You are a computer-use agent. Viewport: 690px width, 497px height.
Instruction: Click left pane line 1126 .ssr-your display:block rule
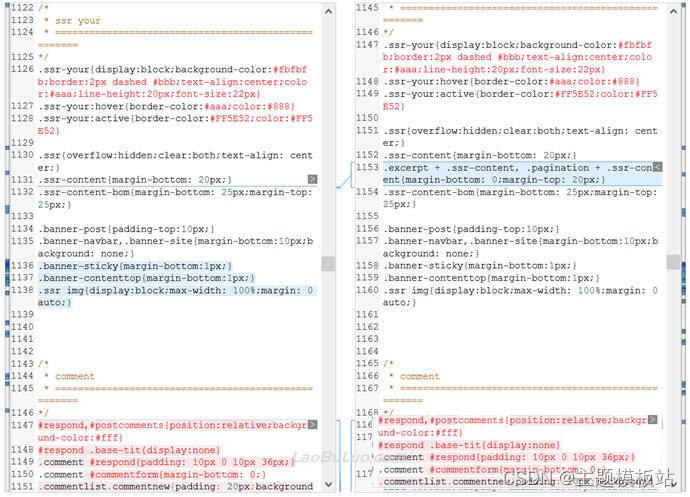point(172,81)
